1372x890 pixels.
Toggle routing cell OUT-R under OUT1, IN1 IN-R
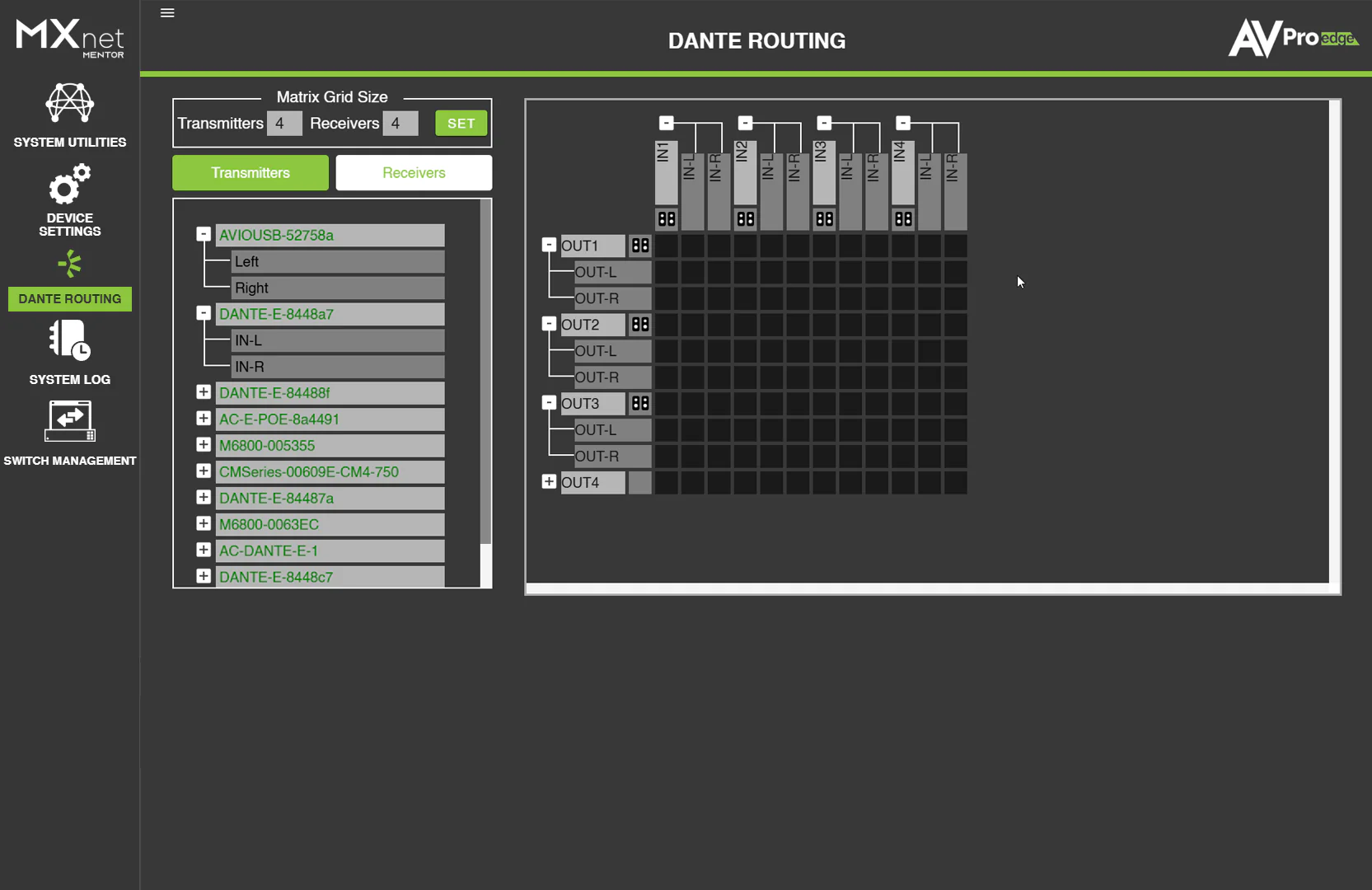pos(719,298)
